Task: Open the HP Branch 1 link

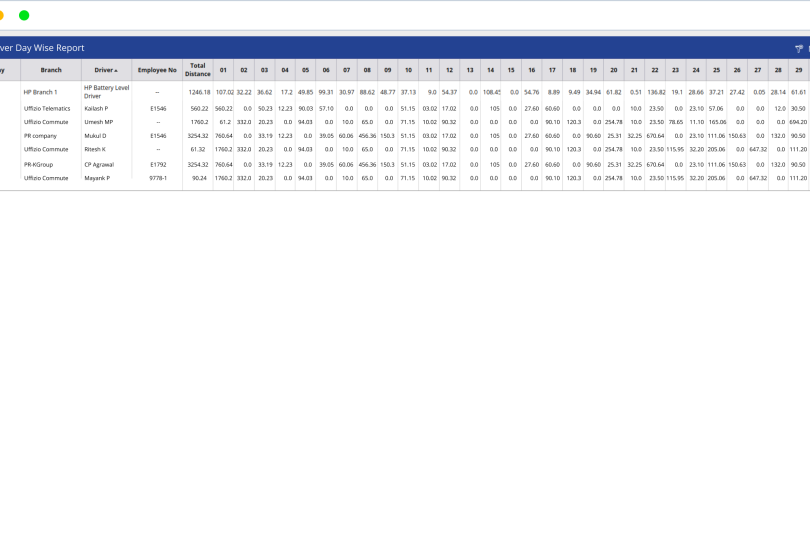Action: [41, 92]
